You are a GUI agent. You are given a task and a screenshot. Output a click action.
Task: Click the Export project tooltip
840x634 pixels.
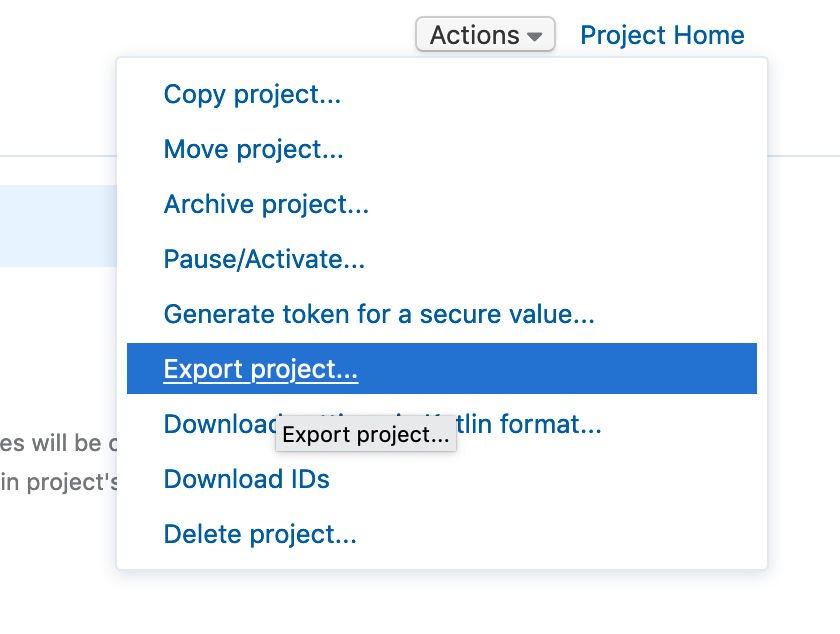(x=365, y=435)
